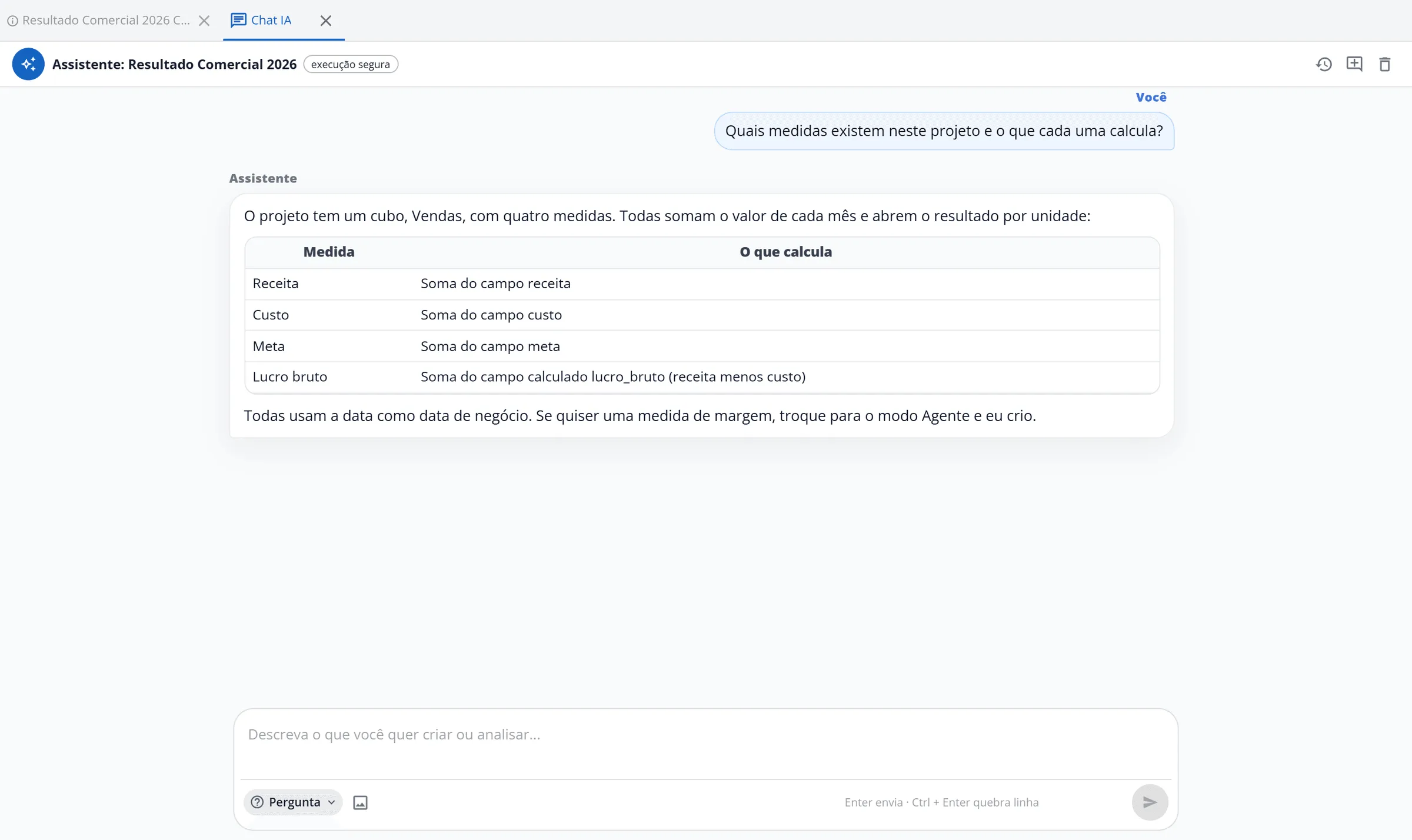Click the Meta measure cell
The width and height of the screenshot is (1412, 840).
(x=329, y=346)
